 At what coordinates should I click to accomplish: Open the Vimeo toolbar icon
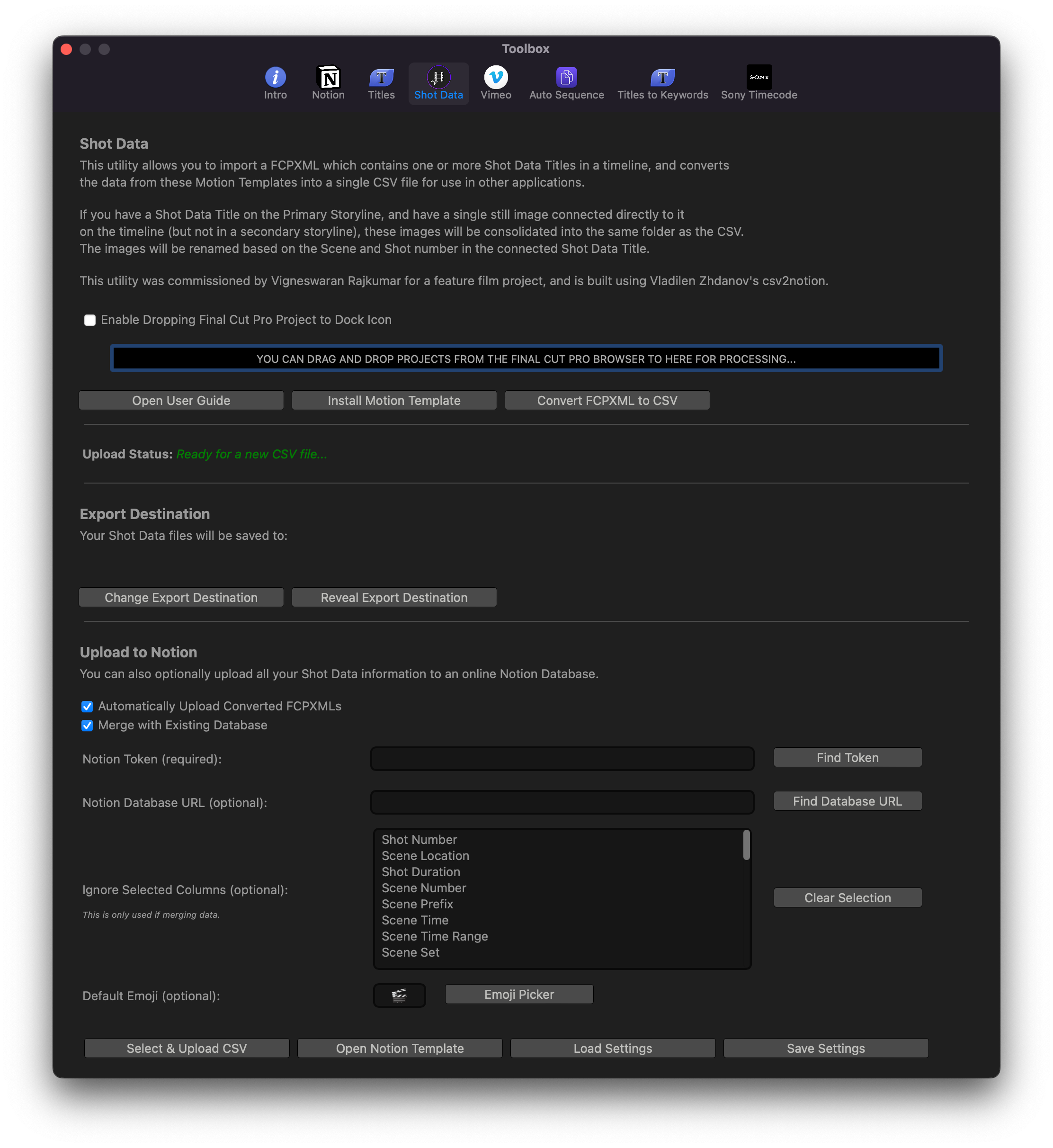496,78
